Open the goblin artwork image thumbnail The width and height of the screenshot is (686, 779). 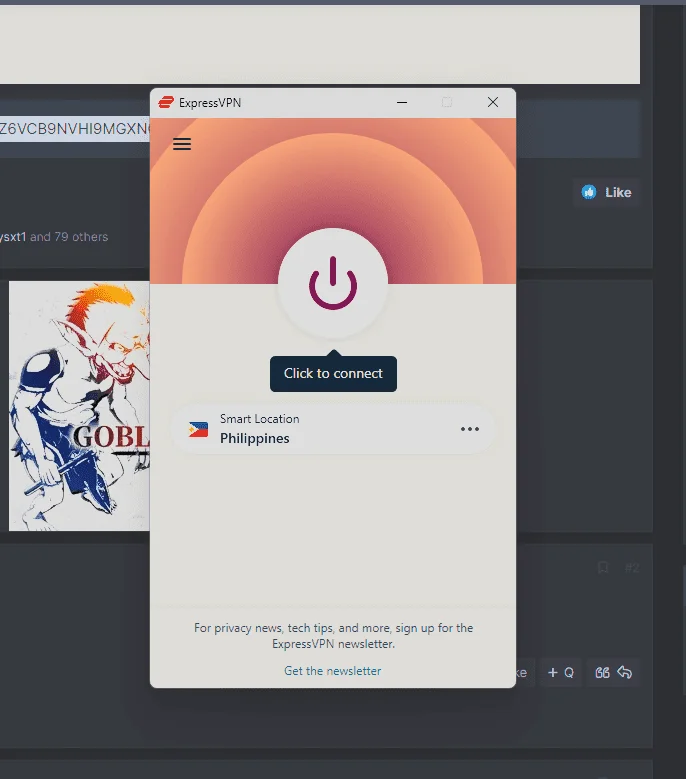(79, 406)
